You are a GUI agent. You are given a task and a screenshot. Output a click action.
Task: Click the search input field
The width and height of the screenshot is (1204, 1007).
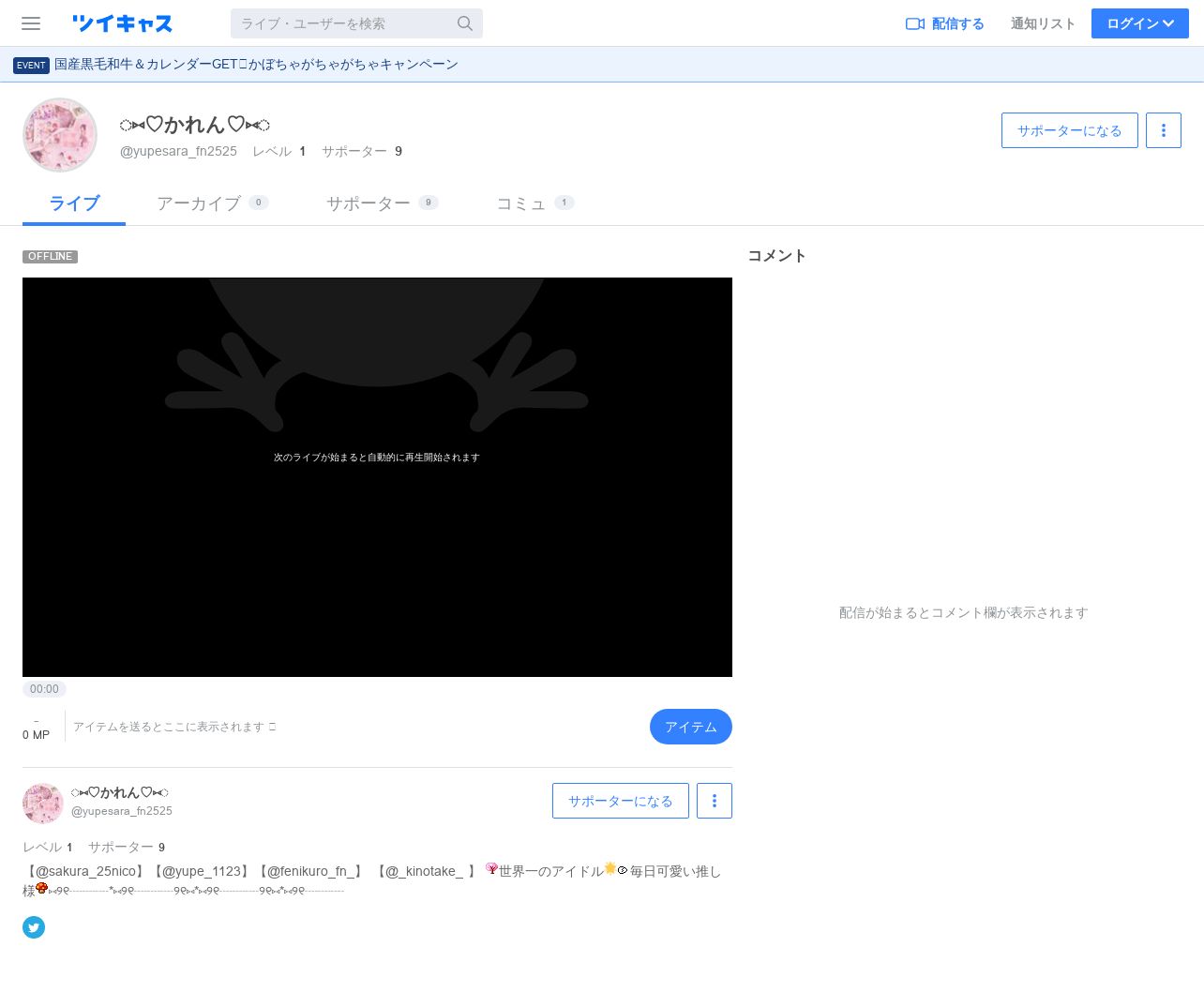click(342, 23)
